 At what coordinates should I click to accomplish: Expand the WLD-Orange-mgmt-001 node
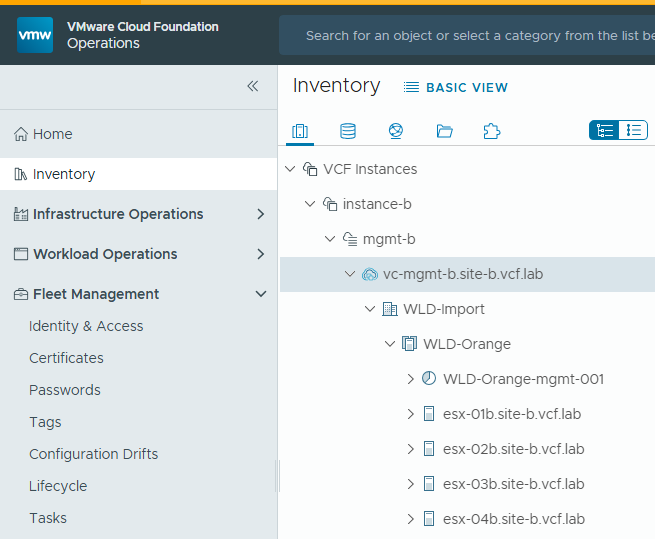tap(410, 379)
